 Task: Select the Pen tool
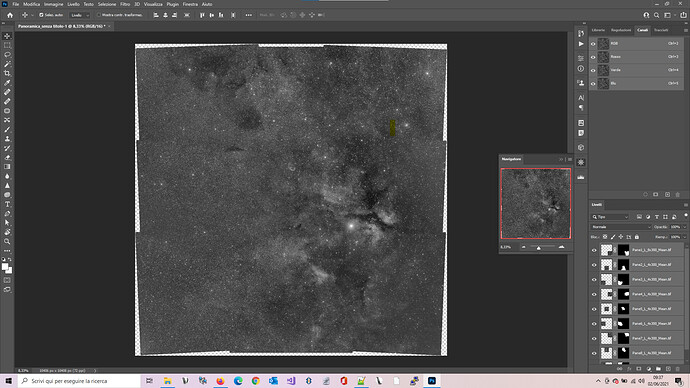[x=7, y=213]
